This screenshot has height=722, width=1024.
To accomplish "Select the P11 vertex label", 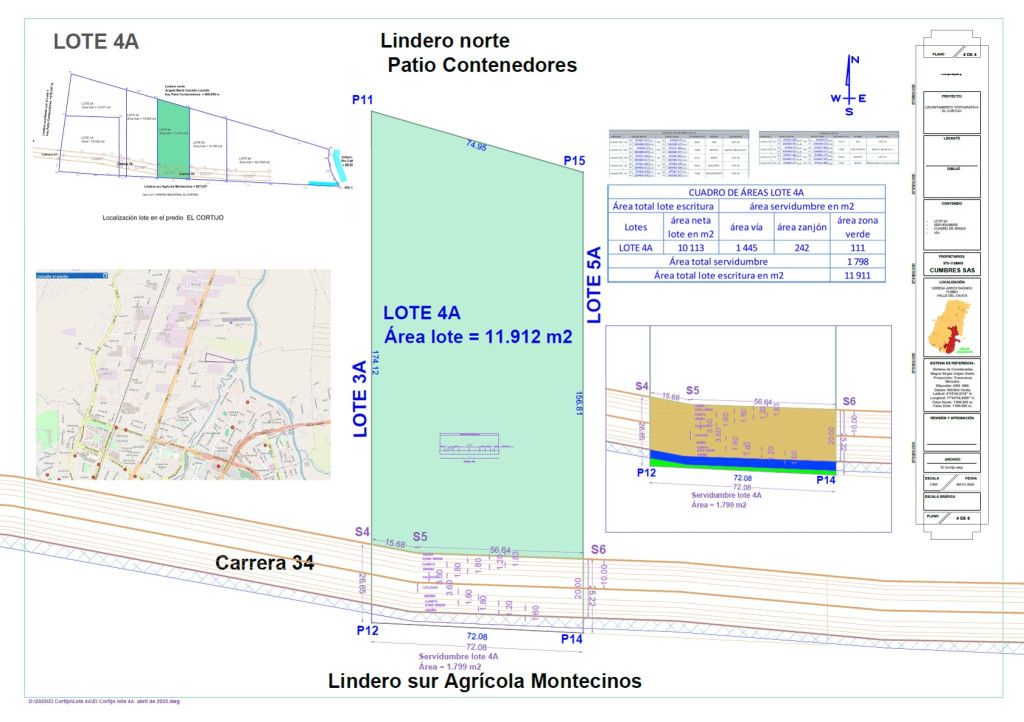I will 362,100.
